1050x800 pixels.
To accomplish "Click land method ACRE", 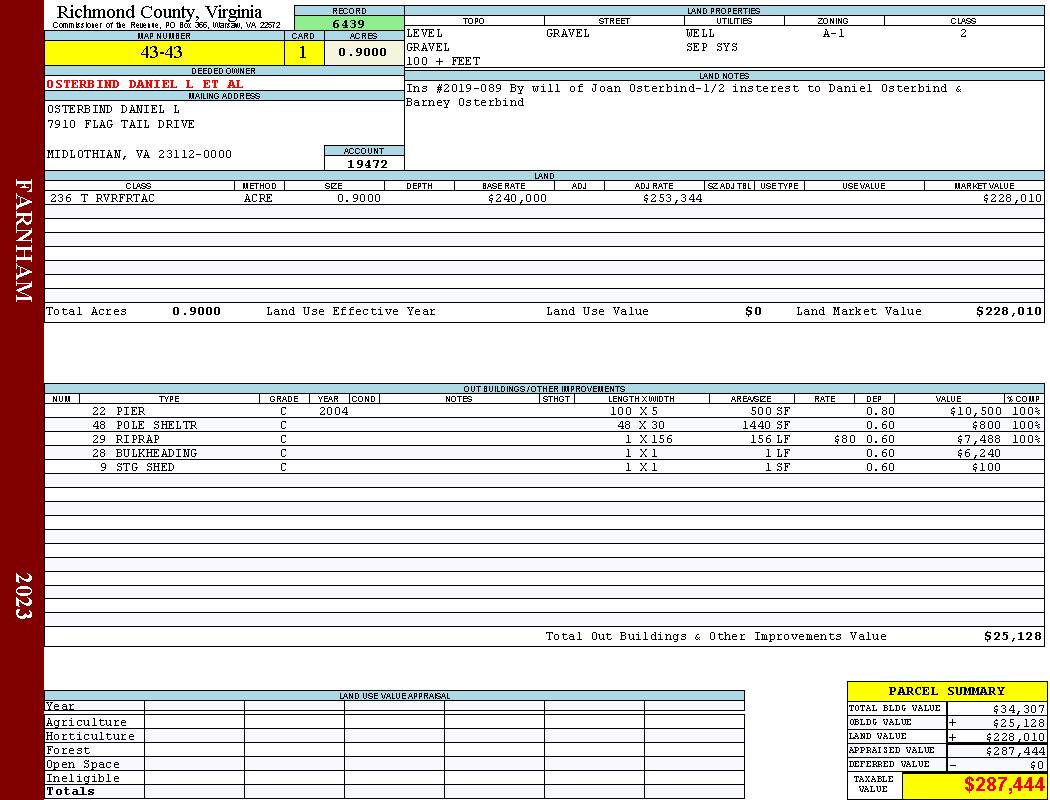I will click(258, 198).
